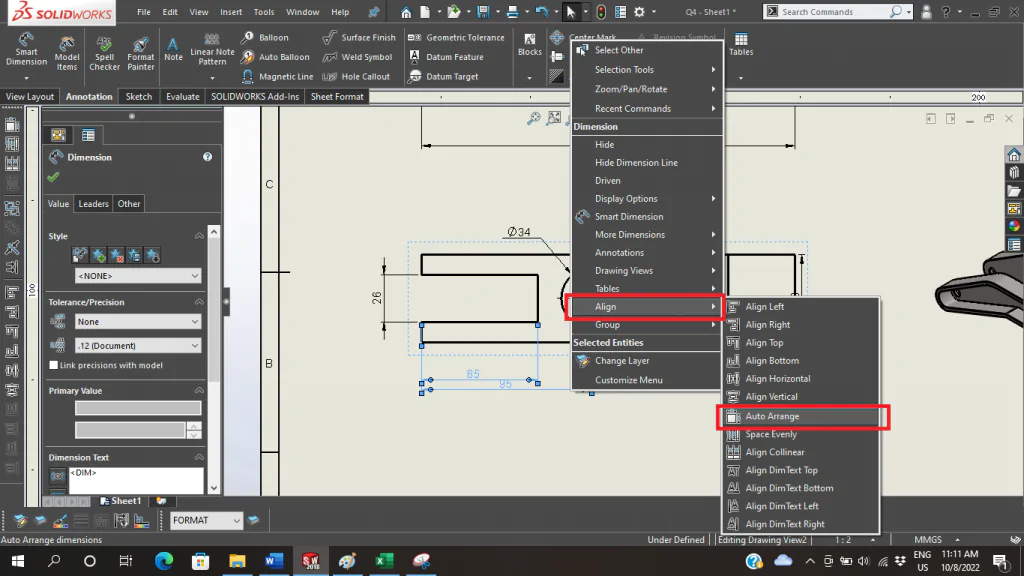The image size is (1024, 576).
Task: Open the Style dropdown set to NONE
Action: tap(138, 276)
